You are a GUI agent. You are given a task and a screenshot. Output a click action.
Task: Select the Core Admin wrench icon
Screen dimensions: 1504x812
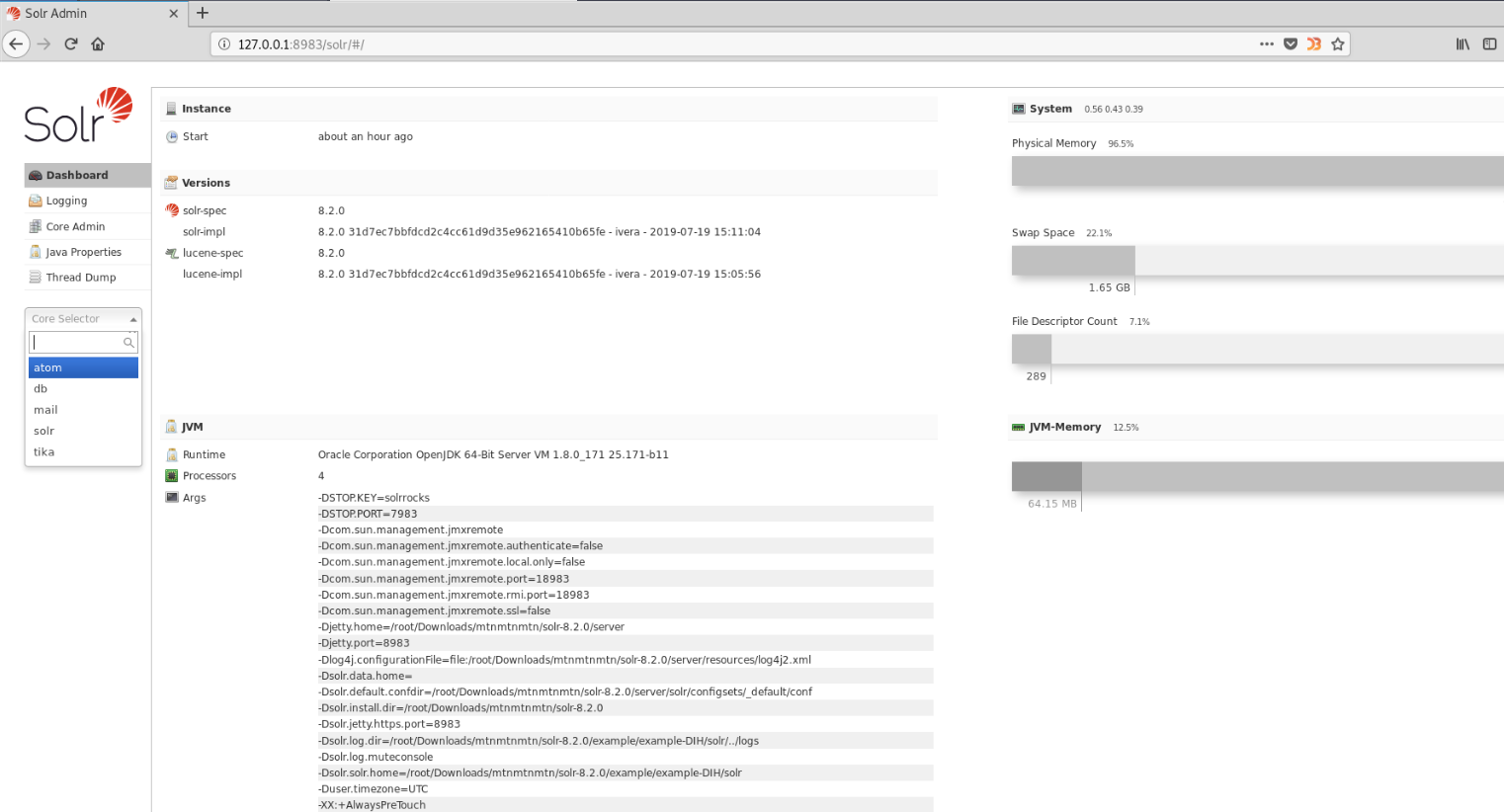click(x=36, y=226)
